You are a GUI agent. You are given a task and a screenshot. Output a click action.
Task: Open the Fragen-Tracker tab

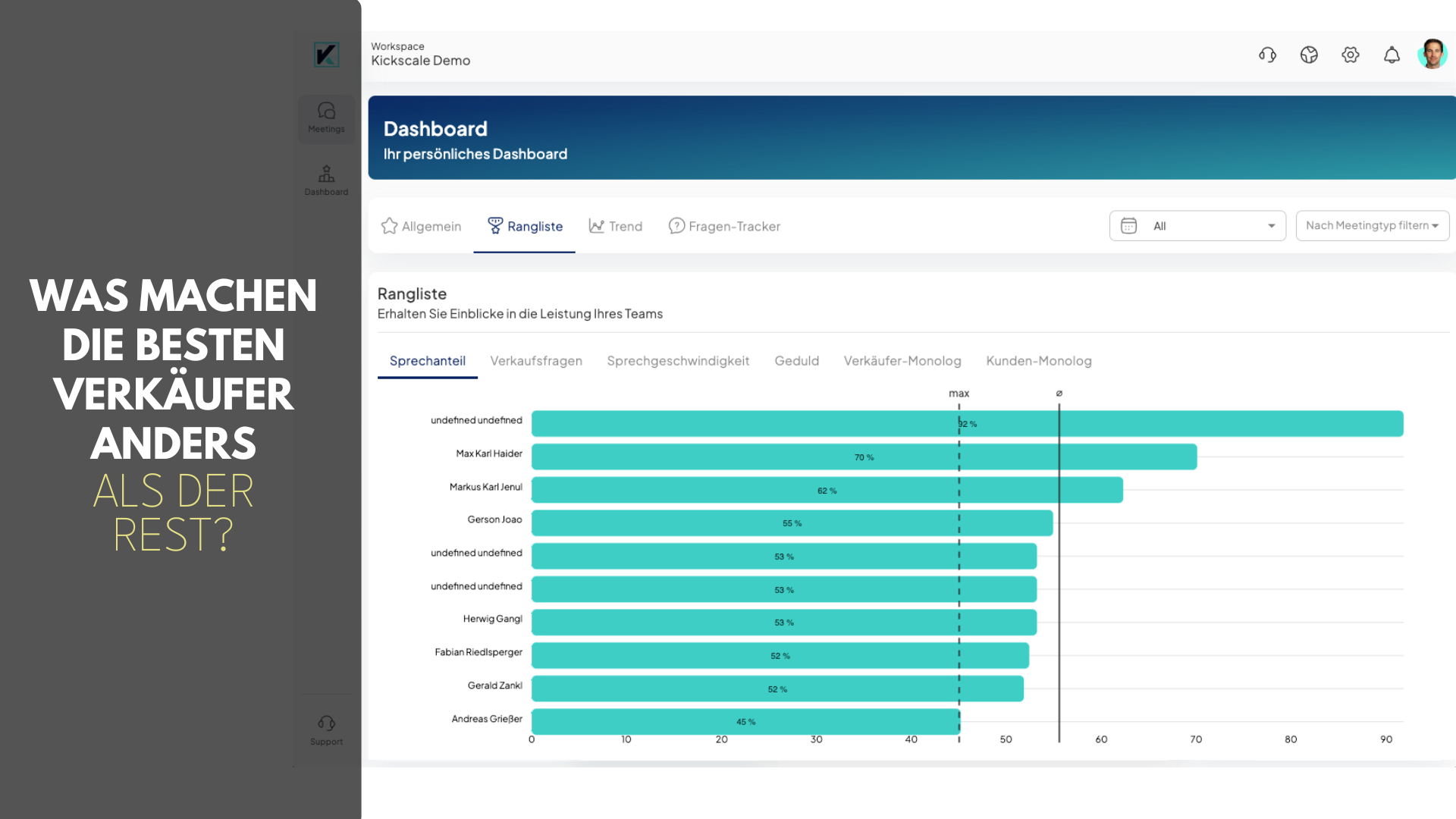click(x=724, y=226)
